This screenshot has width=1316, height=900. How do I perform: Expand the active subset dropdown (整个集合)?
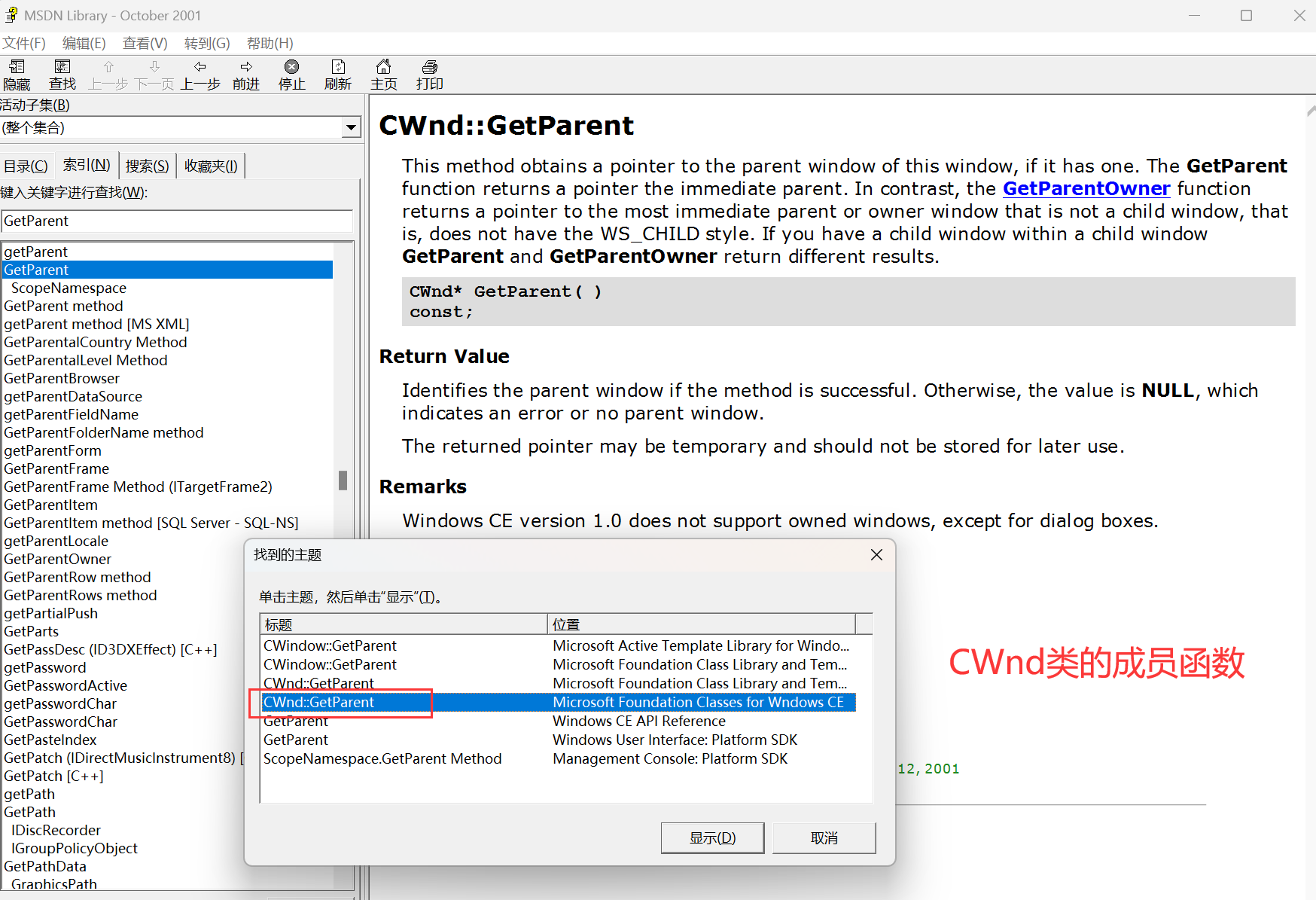[351, 128]
